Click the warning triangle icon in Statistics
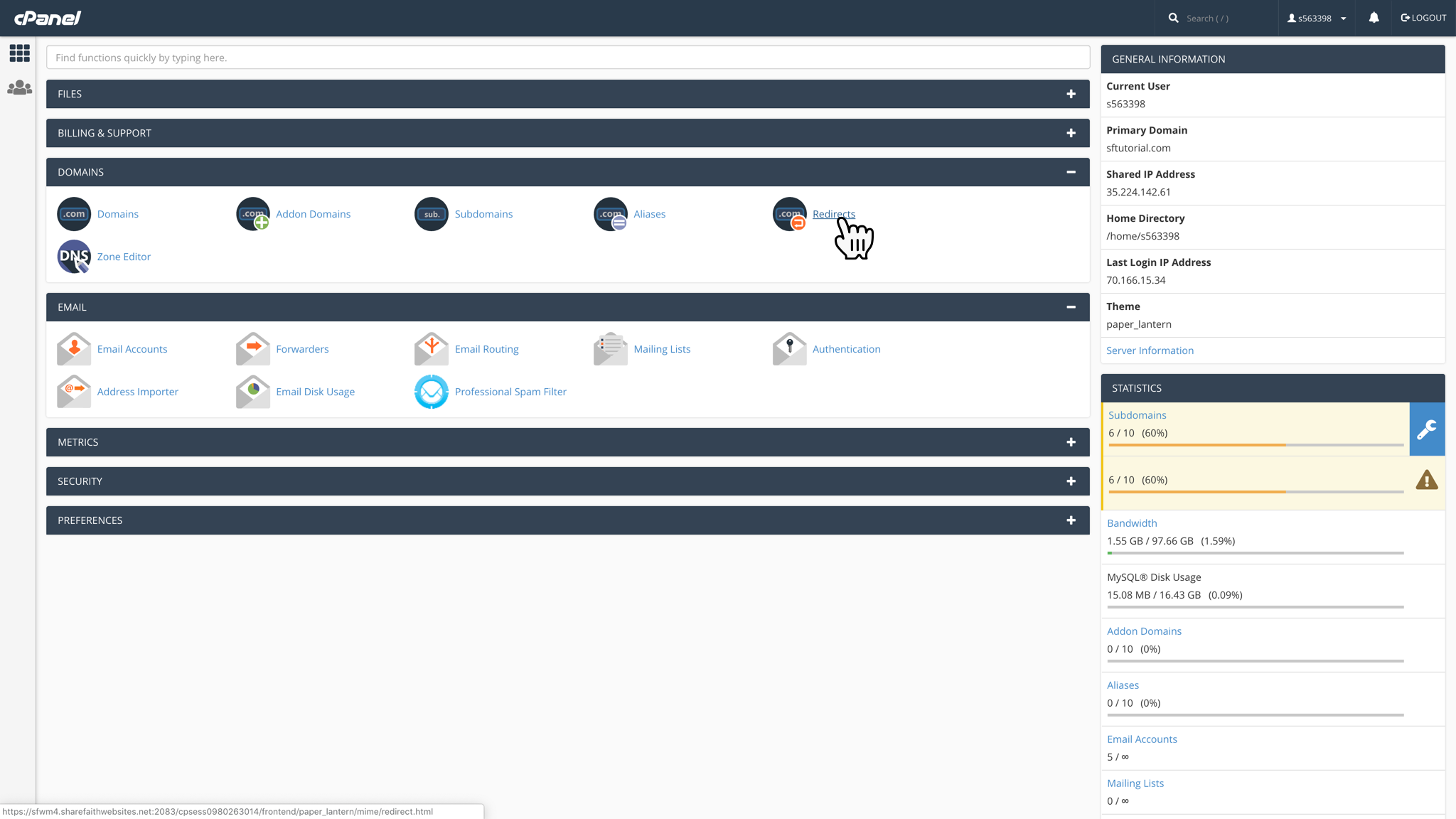 (1426, 480)
